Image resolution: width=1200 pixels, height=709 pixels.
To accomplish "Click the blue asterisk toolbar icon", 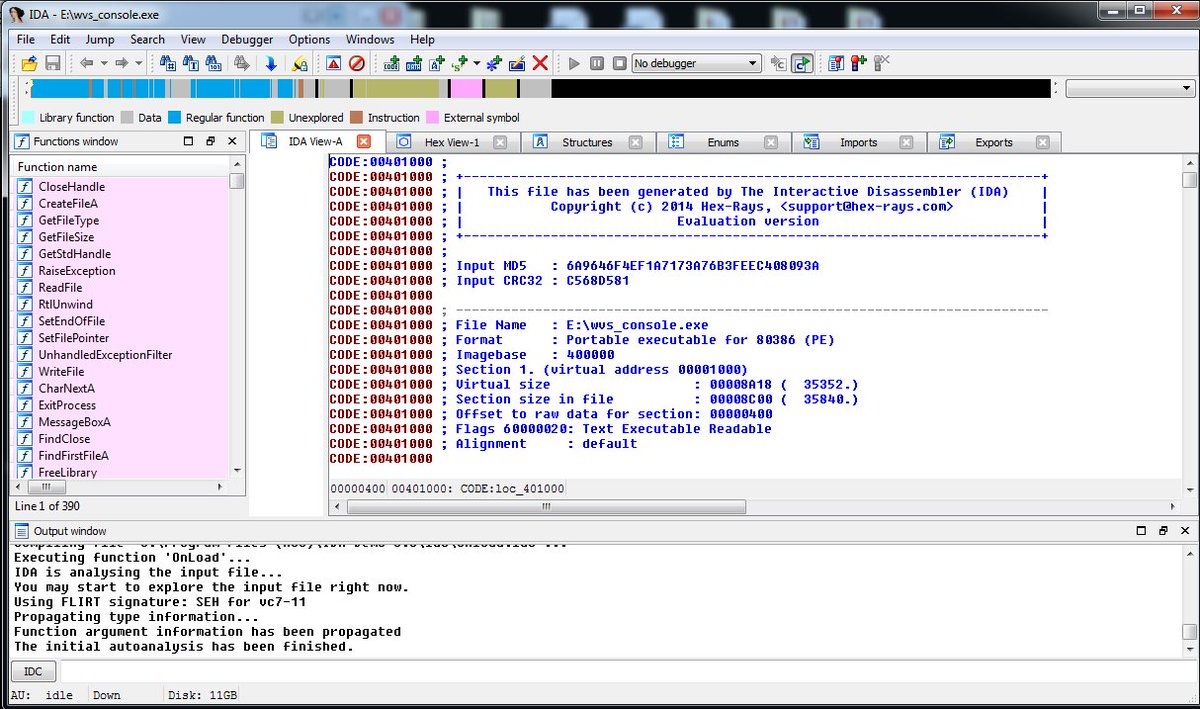I will (x=494, y=63).
